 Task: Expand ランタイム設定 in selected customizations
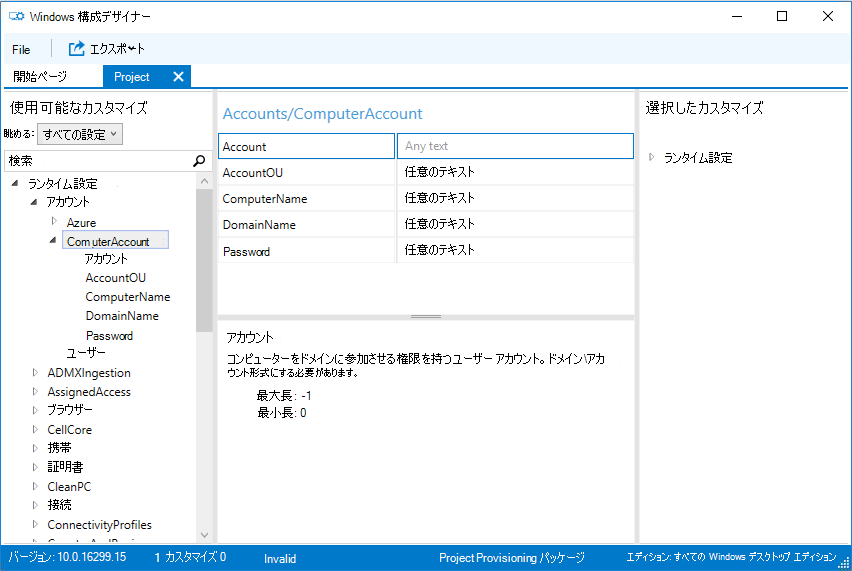tap(651, 157)
